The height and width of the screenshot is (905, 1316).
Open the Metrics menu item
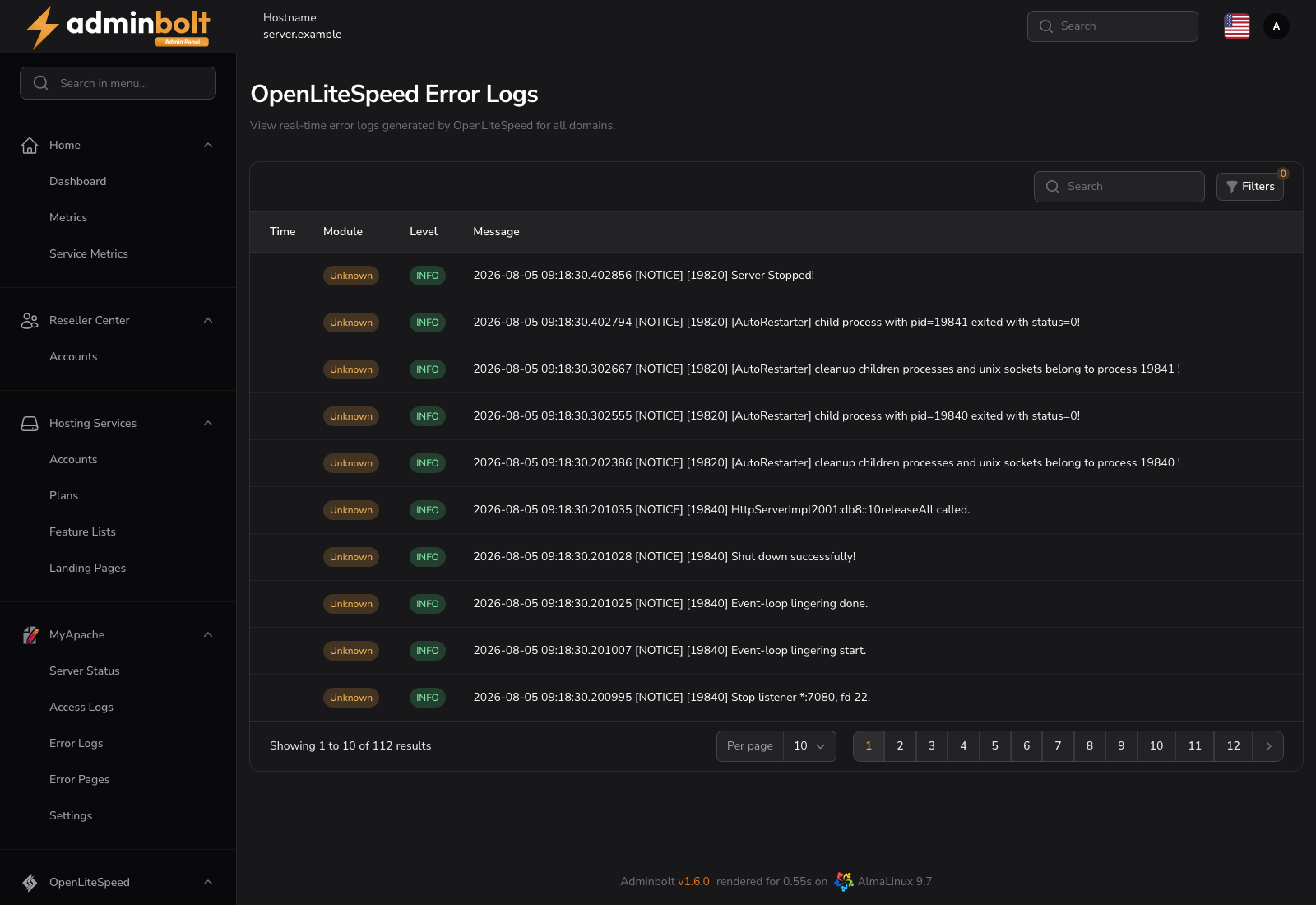coord(68,218)
